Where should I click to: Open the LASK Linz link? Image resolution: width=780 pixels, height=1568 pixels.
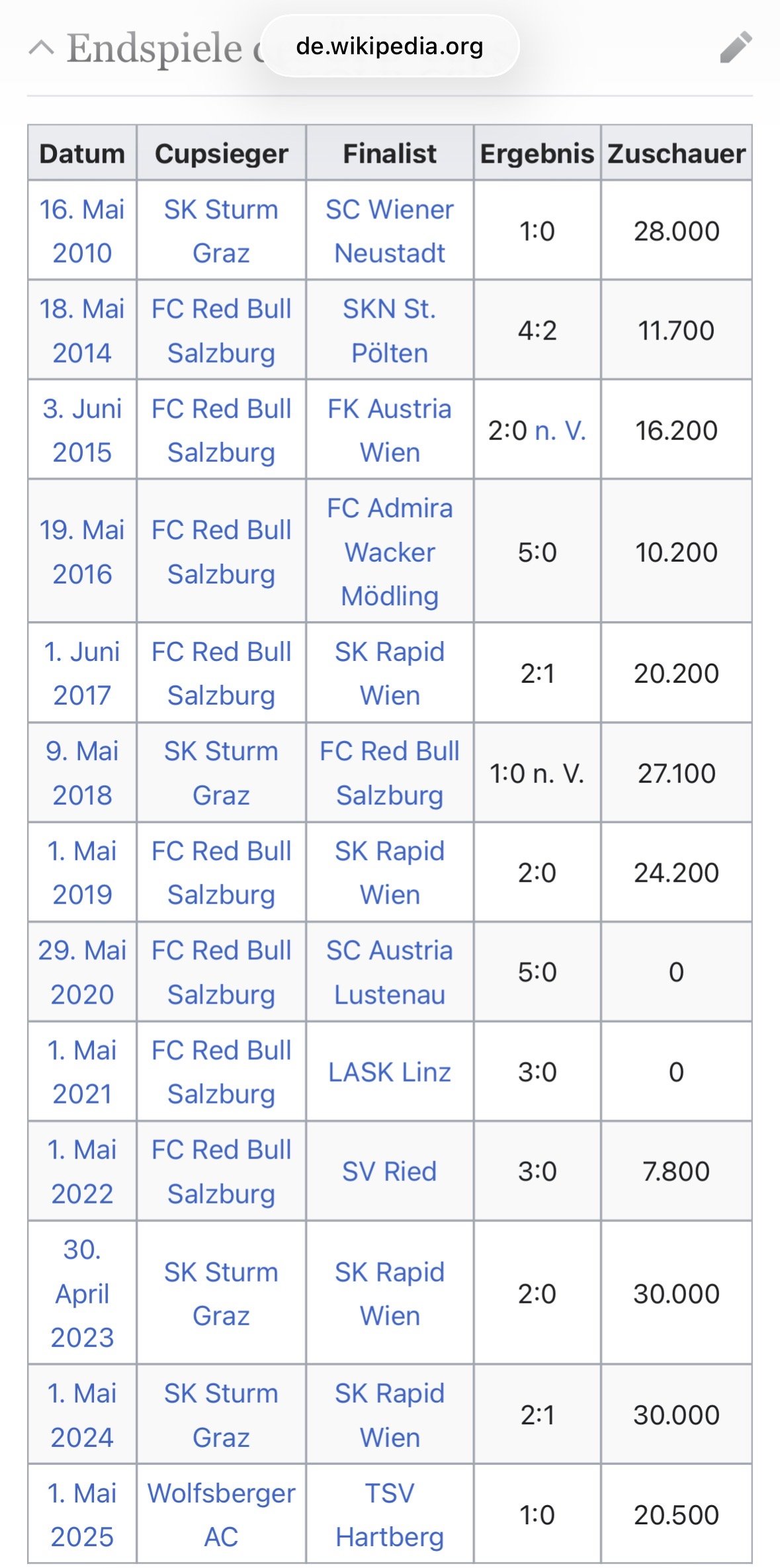pyautogui.click(x=390, y=1072)
